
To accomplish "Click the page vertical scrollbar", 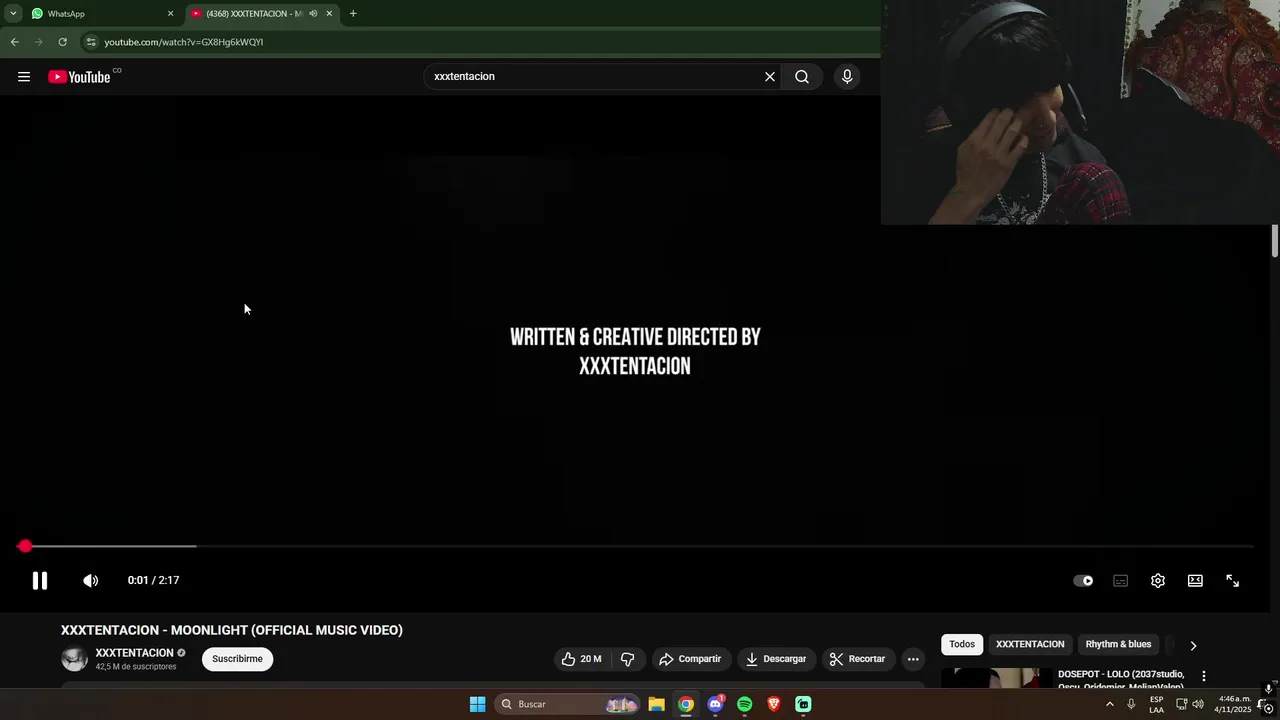I will pyautogui.click(x=1275, y=241).
